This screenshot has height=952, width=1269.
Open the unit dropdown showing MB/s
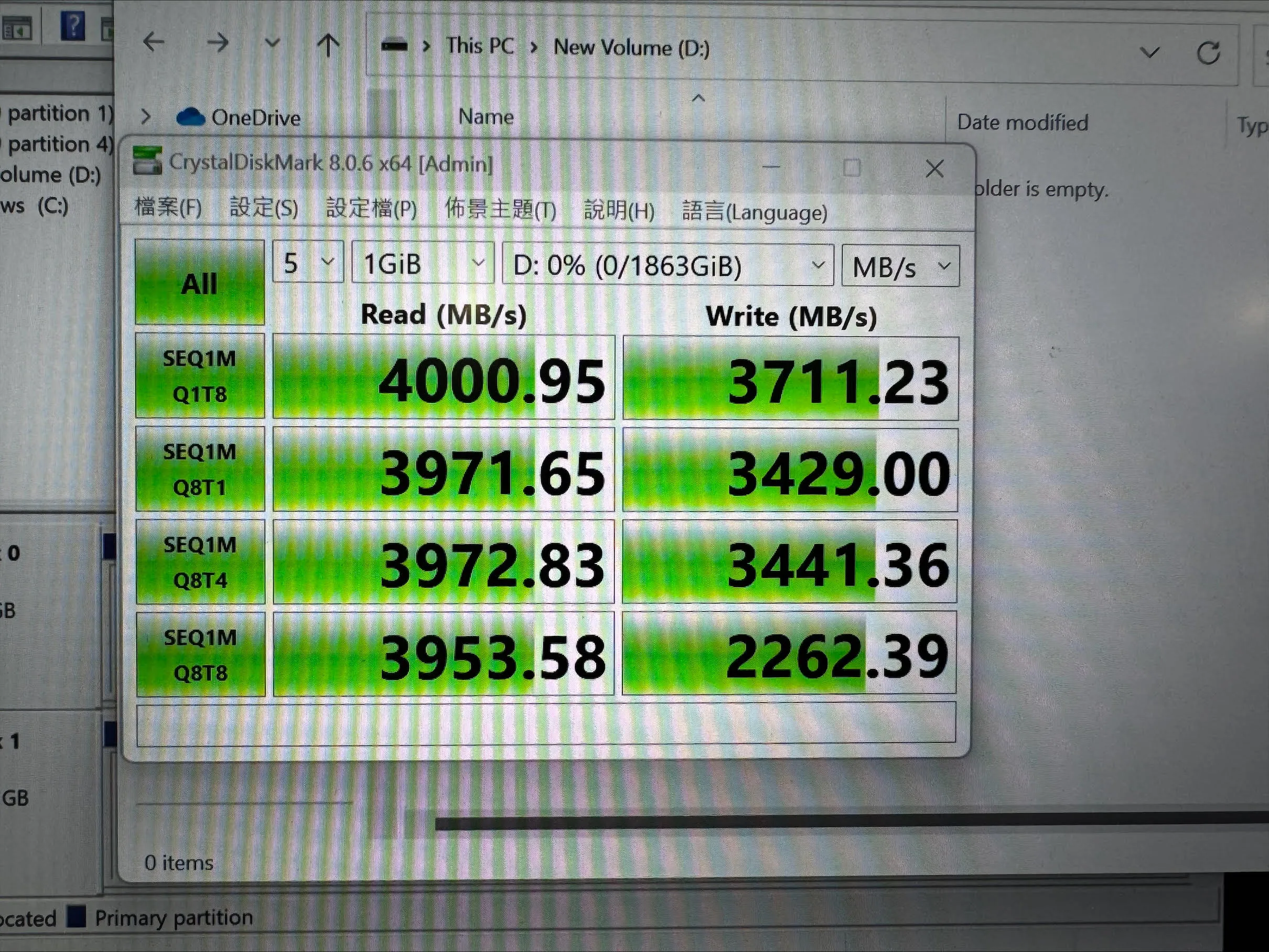pos(901,266)
